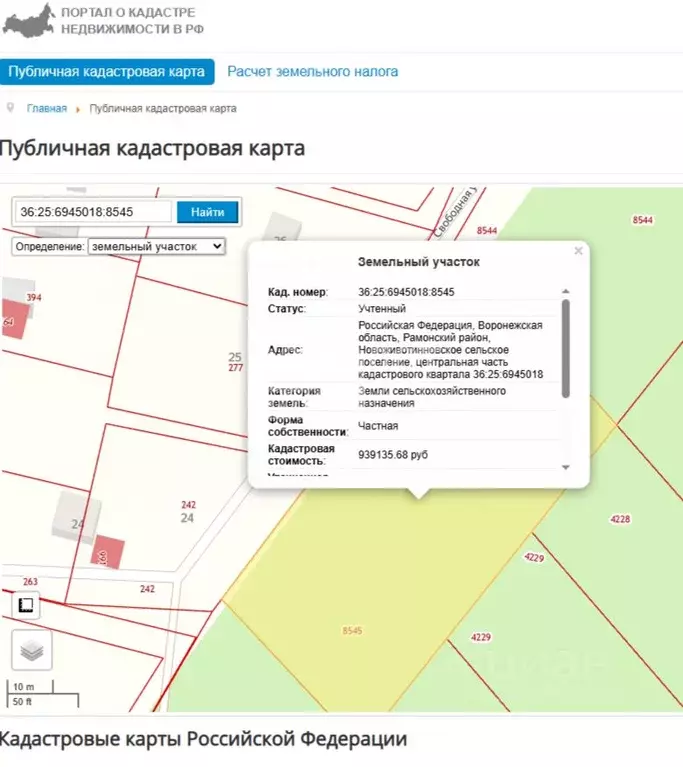Click the highlighted yellow parcel 8545

(x=351, y=630)
